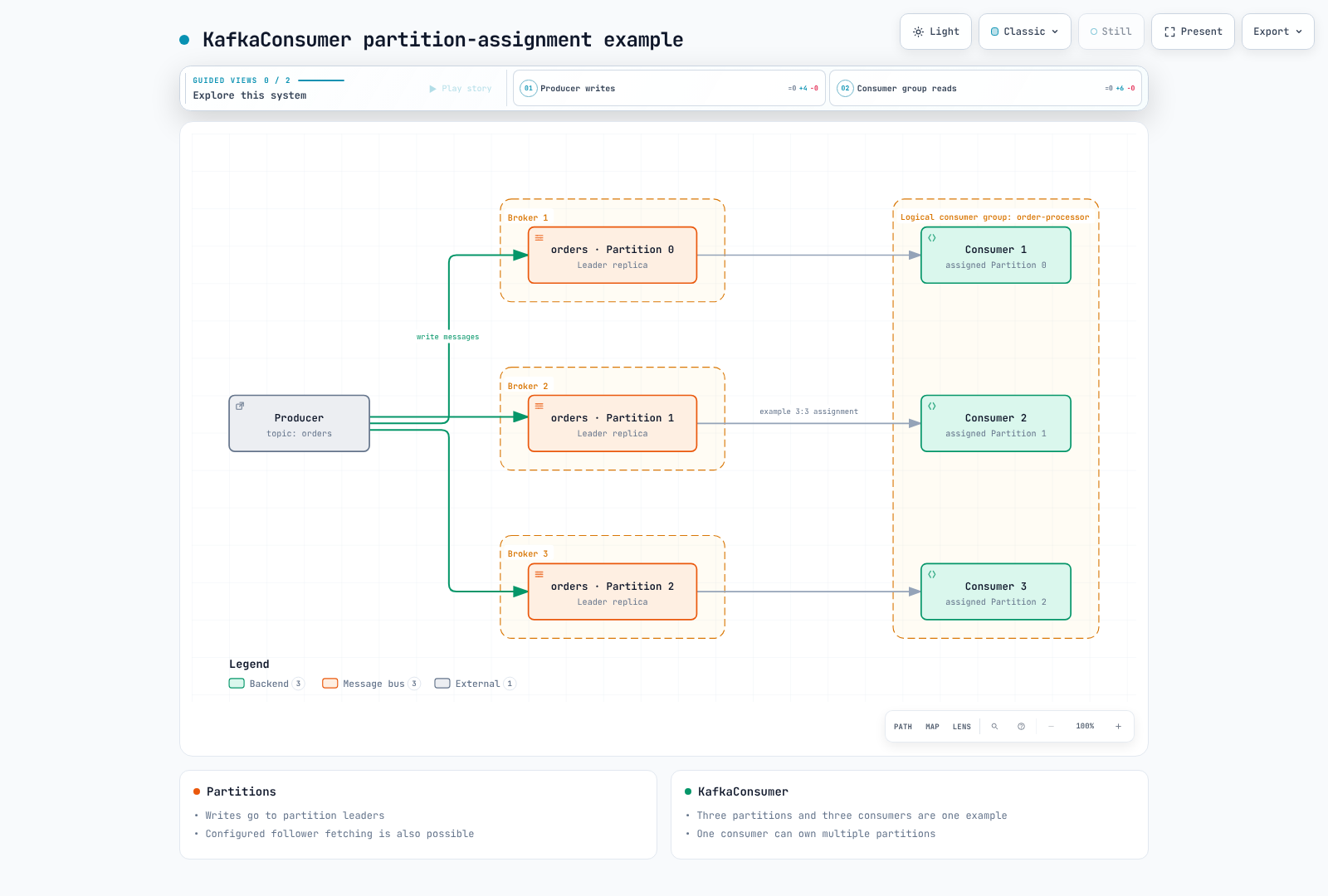Click the write messages edge label
Viewport: 1328px width, 896px height.
tap(447, 337)
